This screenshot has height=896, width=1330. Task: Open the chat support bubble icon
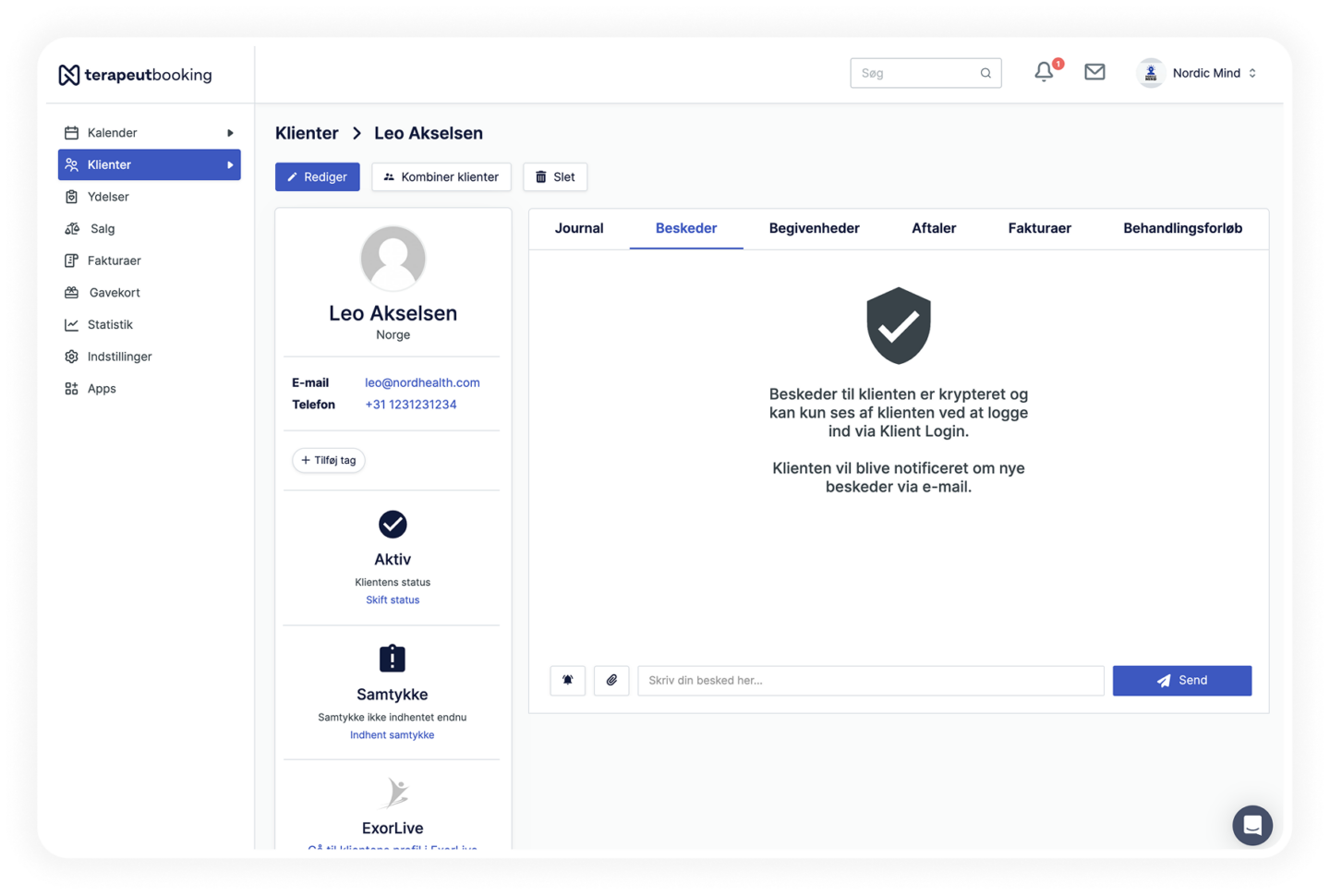pyautogui.click(x=1251, y=825)
